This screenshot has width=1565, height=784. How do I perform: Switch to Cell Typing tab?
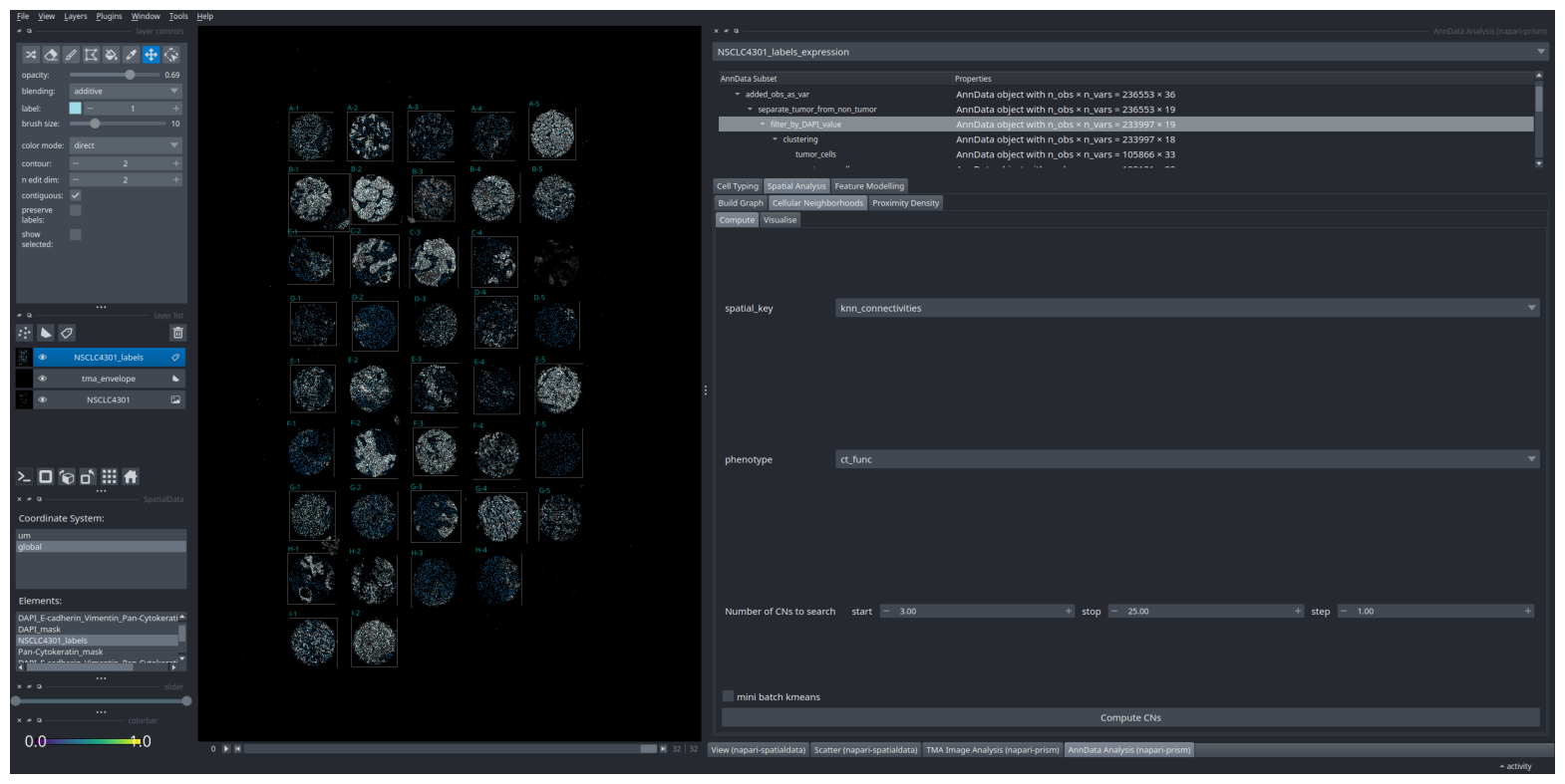click(x=738, y=186)
